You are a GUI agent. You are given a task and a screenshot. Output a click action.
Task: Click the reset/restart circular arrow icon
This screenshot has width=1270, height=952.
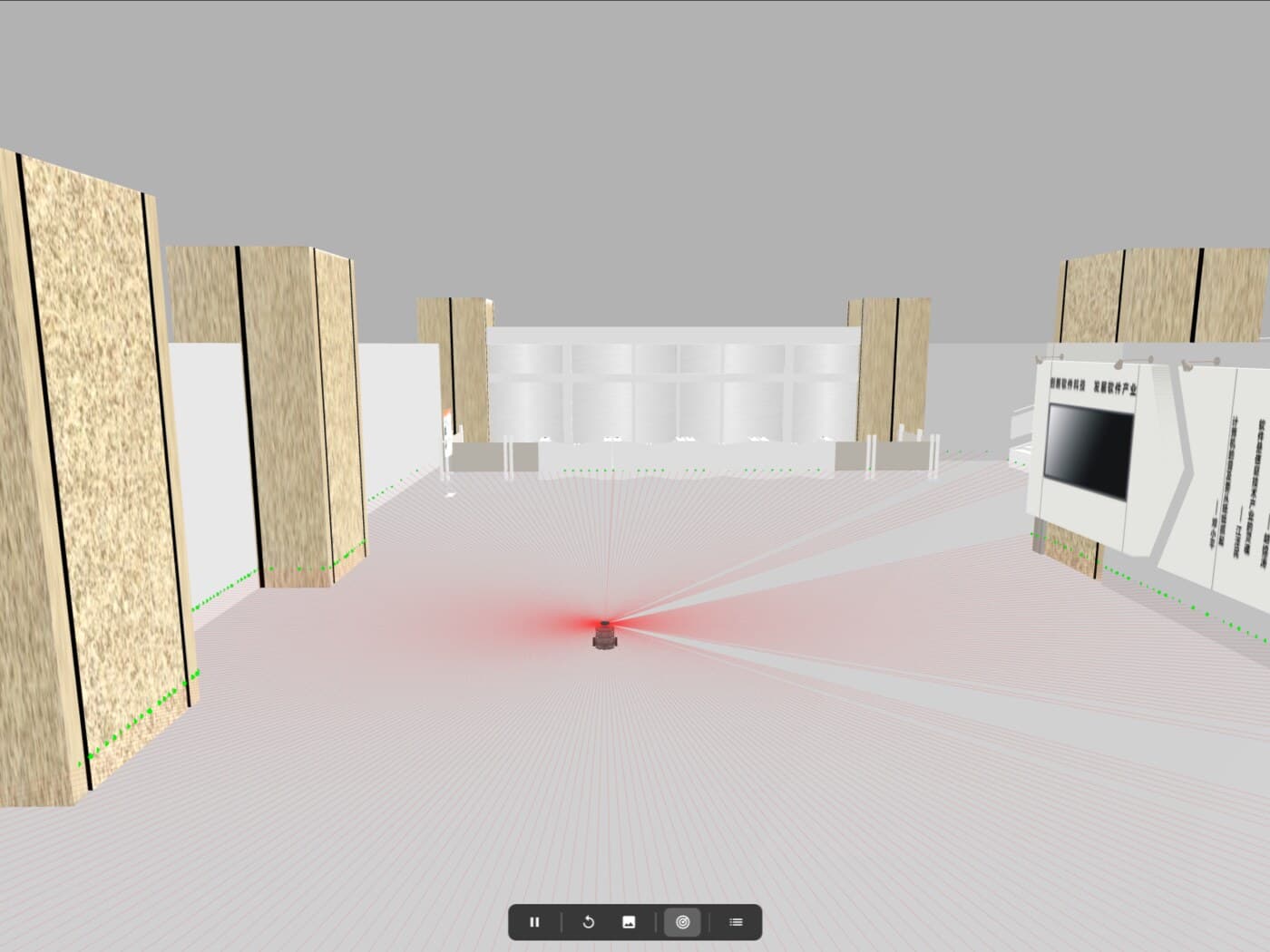pos(588,922)
